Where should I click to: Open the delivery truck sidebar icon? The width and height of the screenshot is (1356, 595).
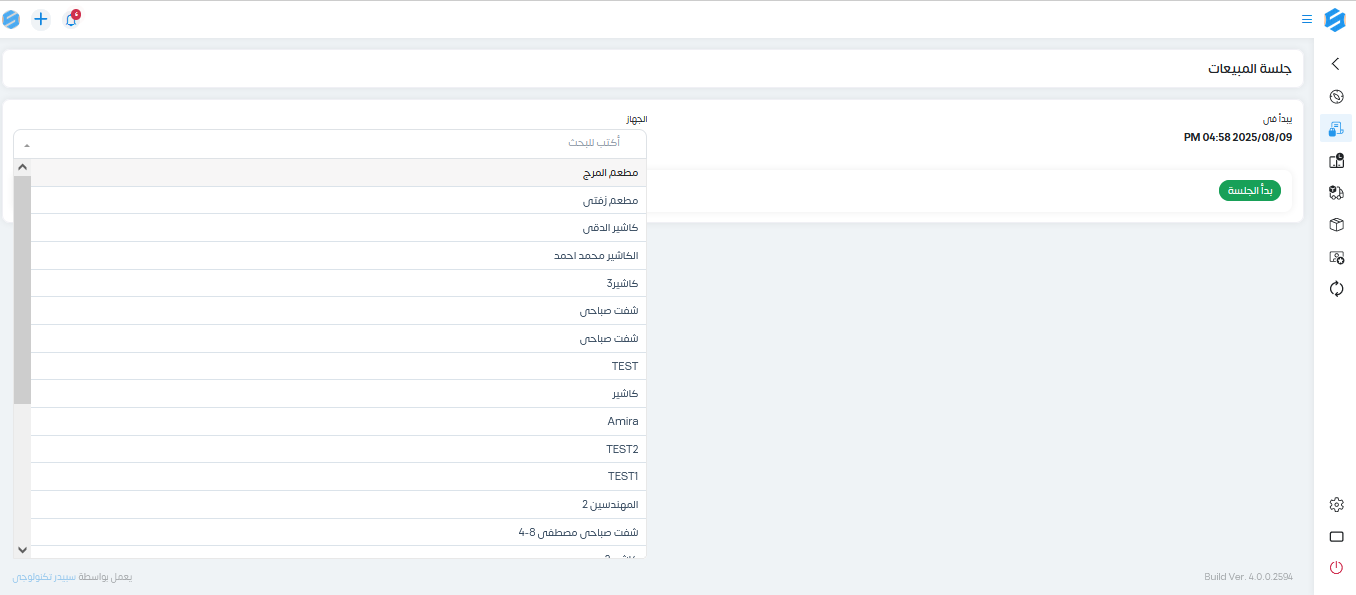pos(1336,192)
